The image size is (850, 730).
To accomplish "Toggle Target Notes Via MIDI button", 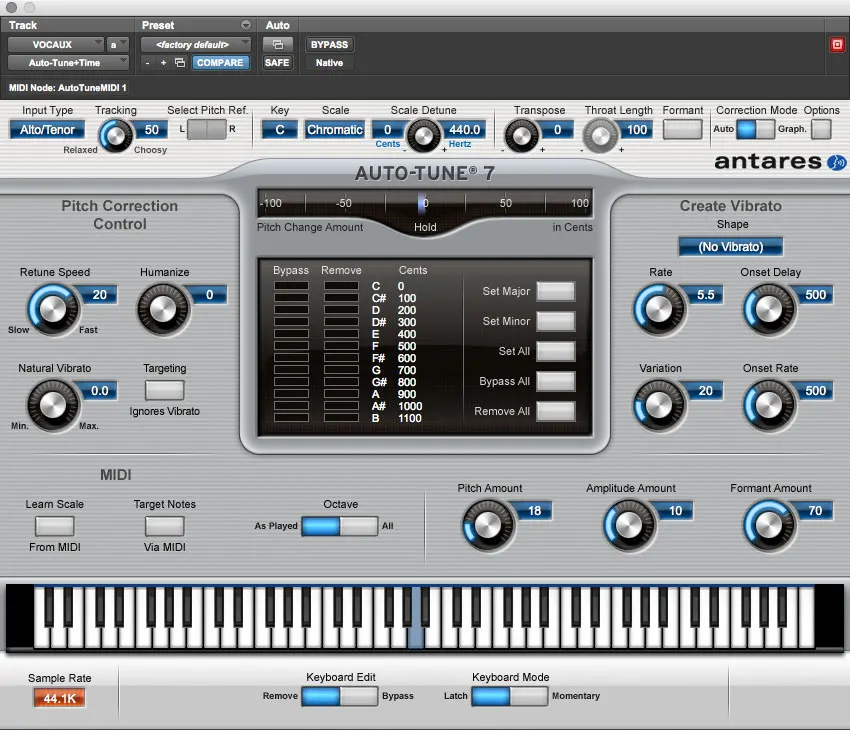I will click(x=164, y=526).
